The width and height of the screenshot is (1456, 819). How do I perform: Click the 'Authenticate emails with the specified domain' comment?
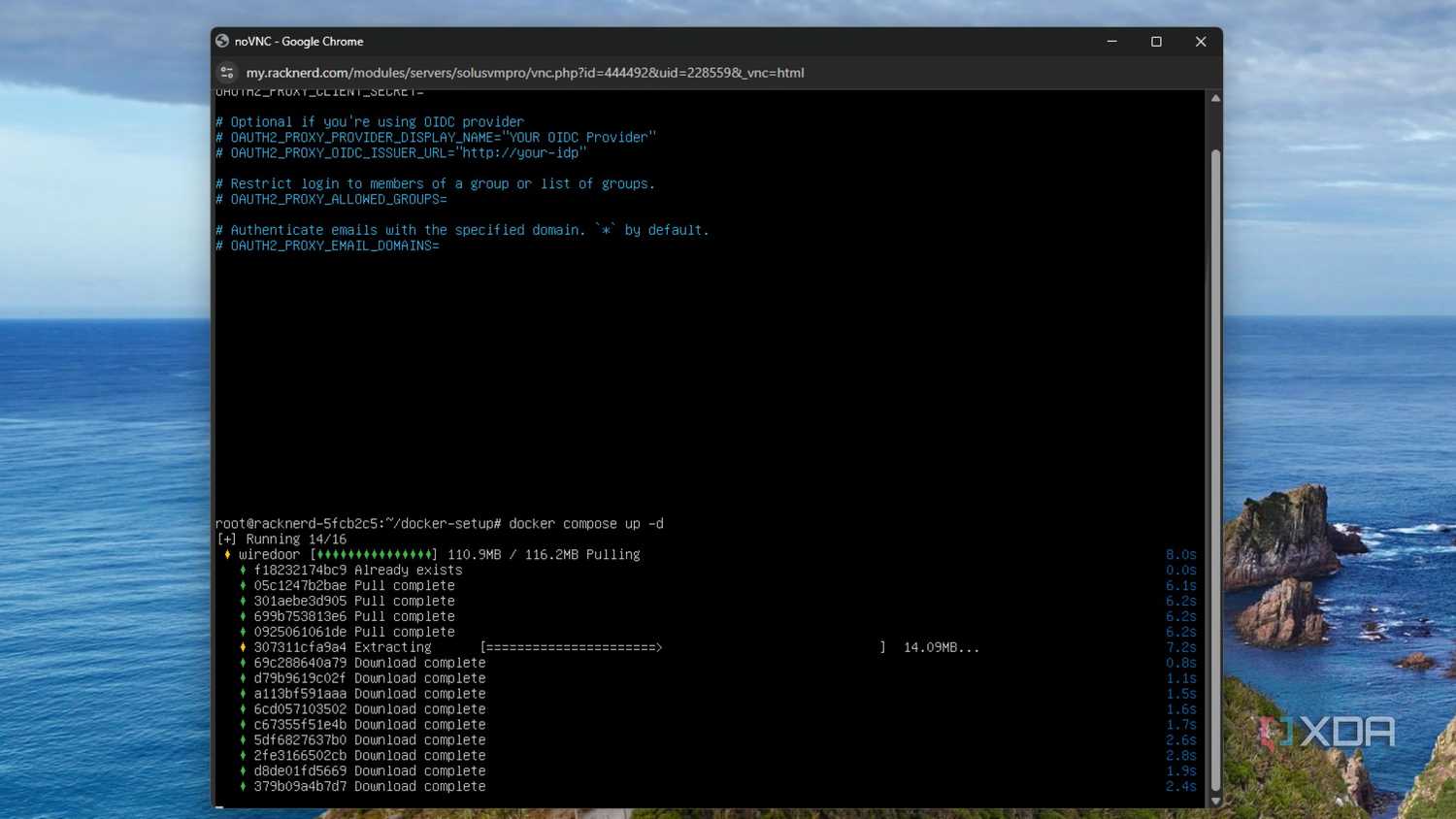click(462, 231)
